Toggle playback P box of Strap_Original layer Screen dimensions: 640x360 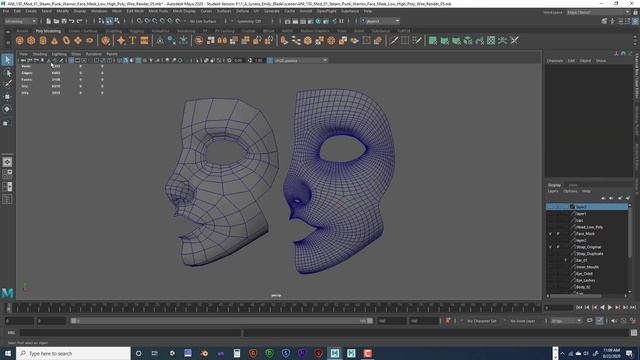[x=558, y=247]
